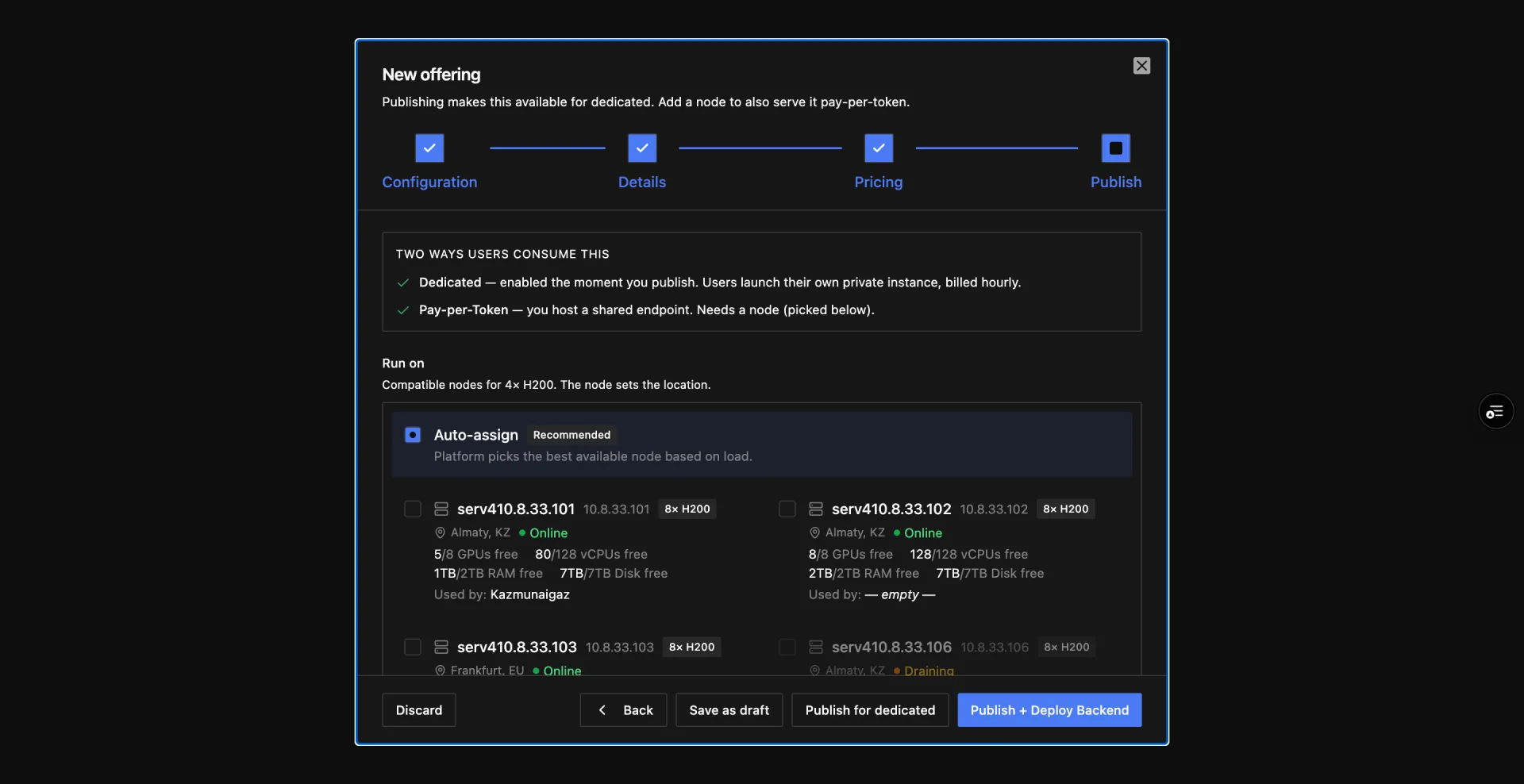Click the Publish step square icon
Image resolution: width=1524 pixels, height=784 pixels.
[1116, 148]
